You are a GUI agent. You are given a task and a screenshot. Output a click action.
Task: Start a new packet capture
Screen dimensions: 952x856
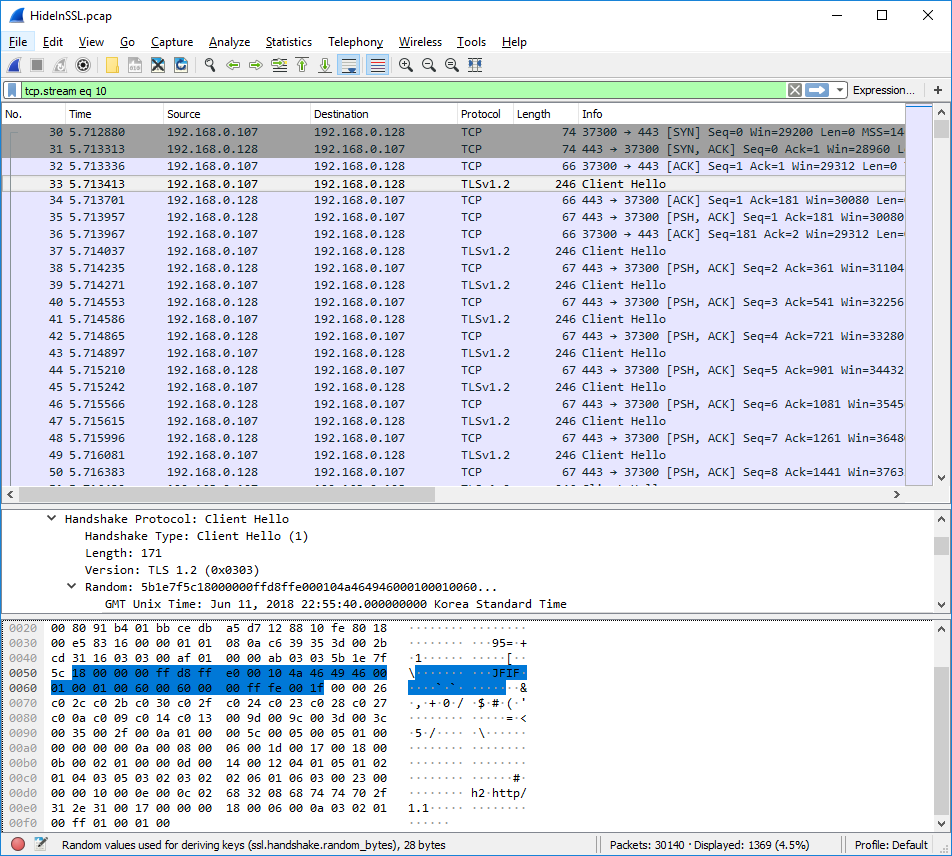14,65
